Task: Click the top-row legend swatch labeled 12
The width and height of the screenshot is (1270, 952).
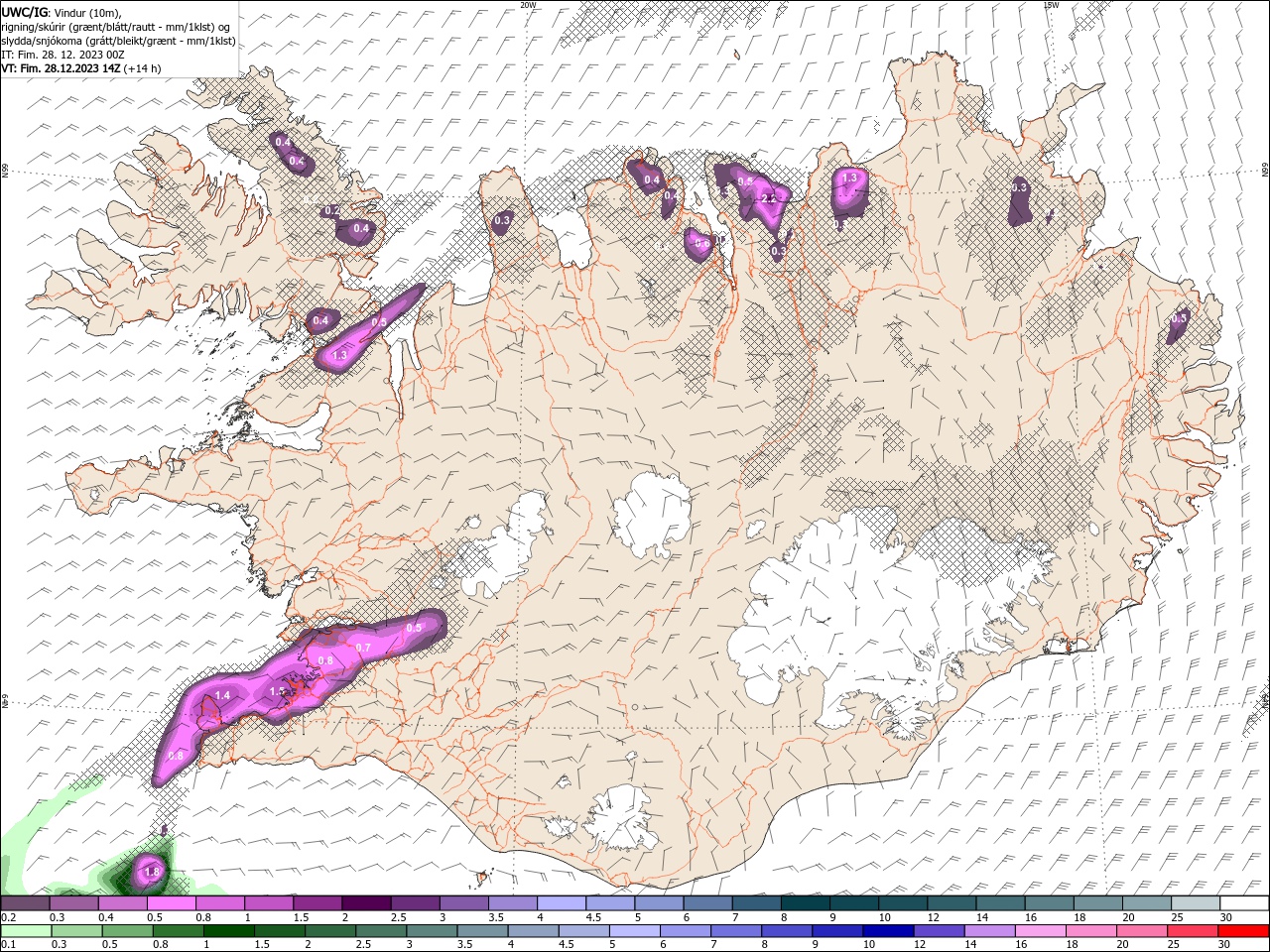Action: point(952,903)
